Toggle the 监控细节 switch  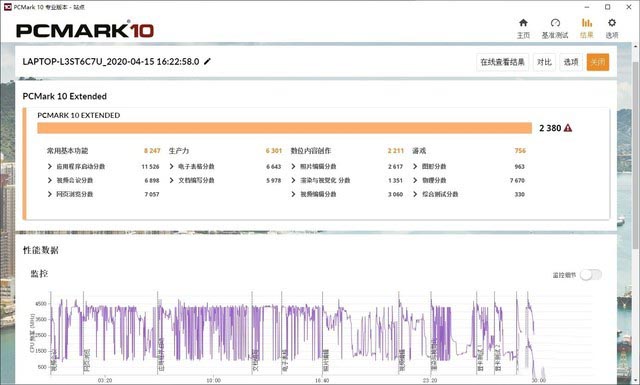tap(591, 275)
